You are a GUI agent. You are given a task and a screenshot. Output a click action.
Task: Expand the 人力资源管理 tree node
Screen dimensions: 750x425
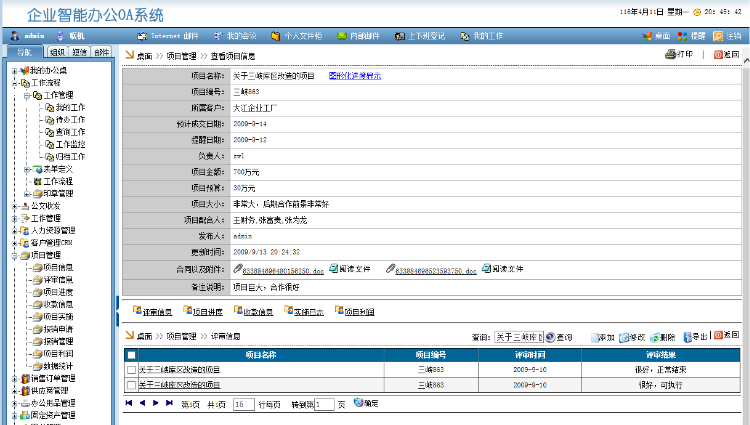(14, 231)
